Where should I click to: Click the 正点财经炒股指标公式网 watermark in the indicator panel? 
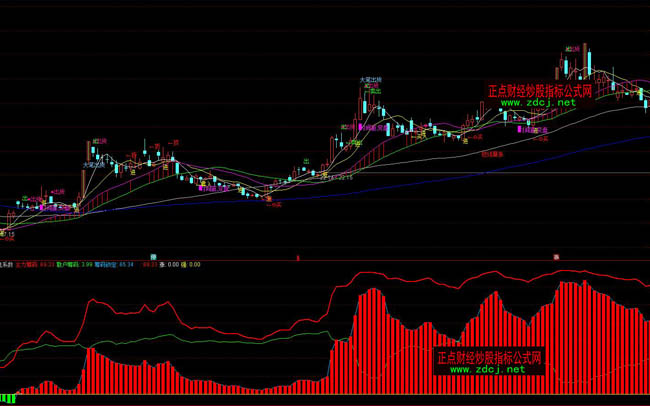[489, 356]
